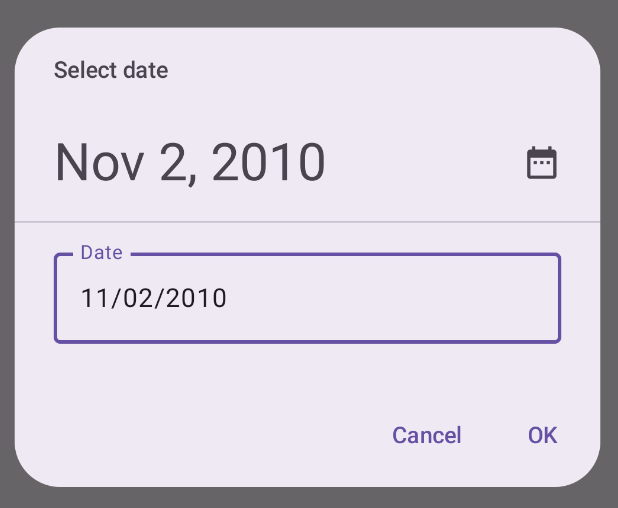Image resolution: width=618 pixels, height=508 pixels.
Task: Click the "Select date" title text
Action: pyautogui.click(x=111, y=71)
